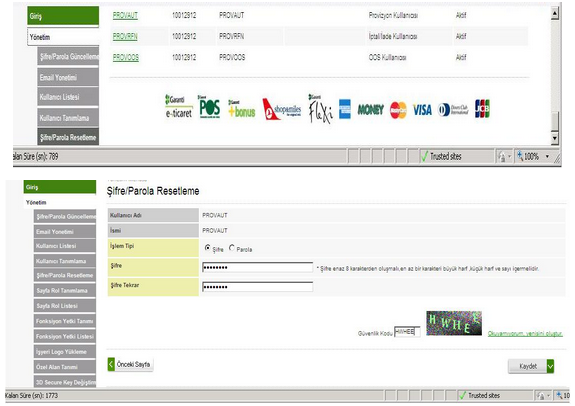Screen dimensions: 575x406
Task: Select the Parola radio option
Action: tap(232, 248)
